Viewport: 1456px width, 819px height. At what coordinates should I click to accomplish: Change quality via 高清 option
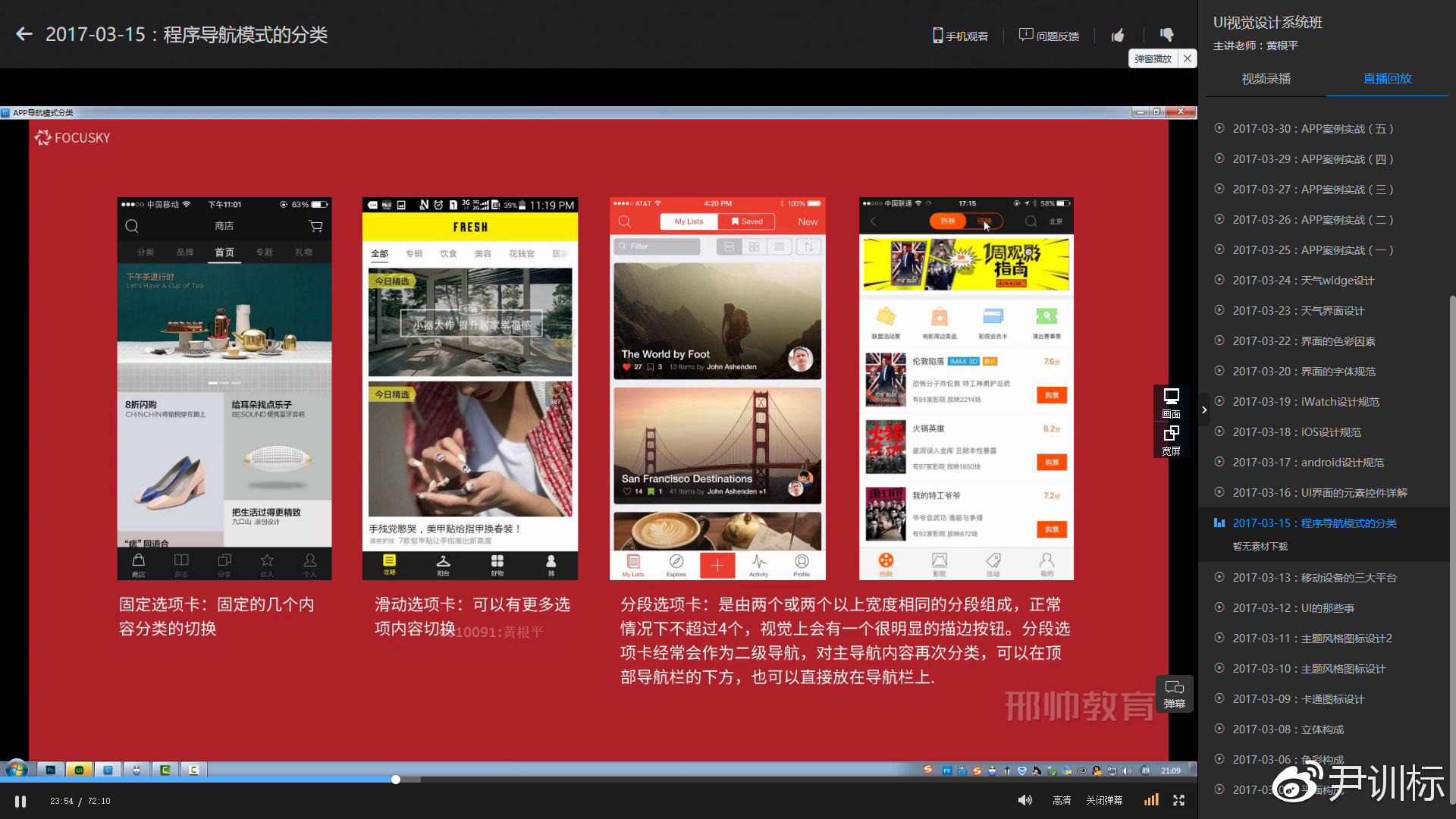[1062, 801]
